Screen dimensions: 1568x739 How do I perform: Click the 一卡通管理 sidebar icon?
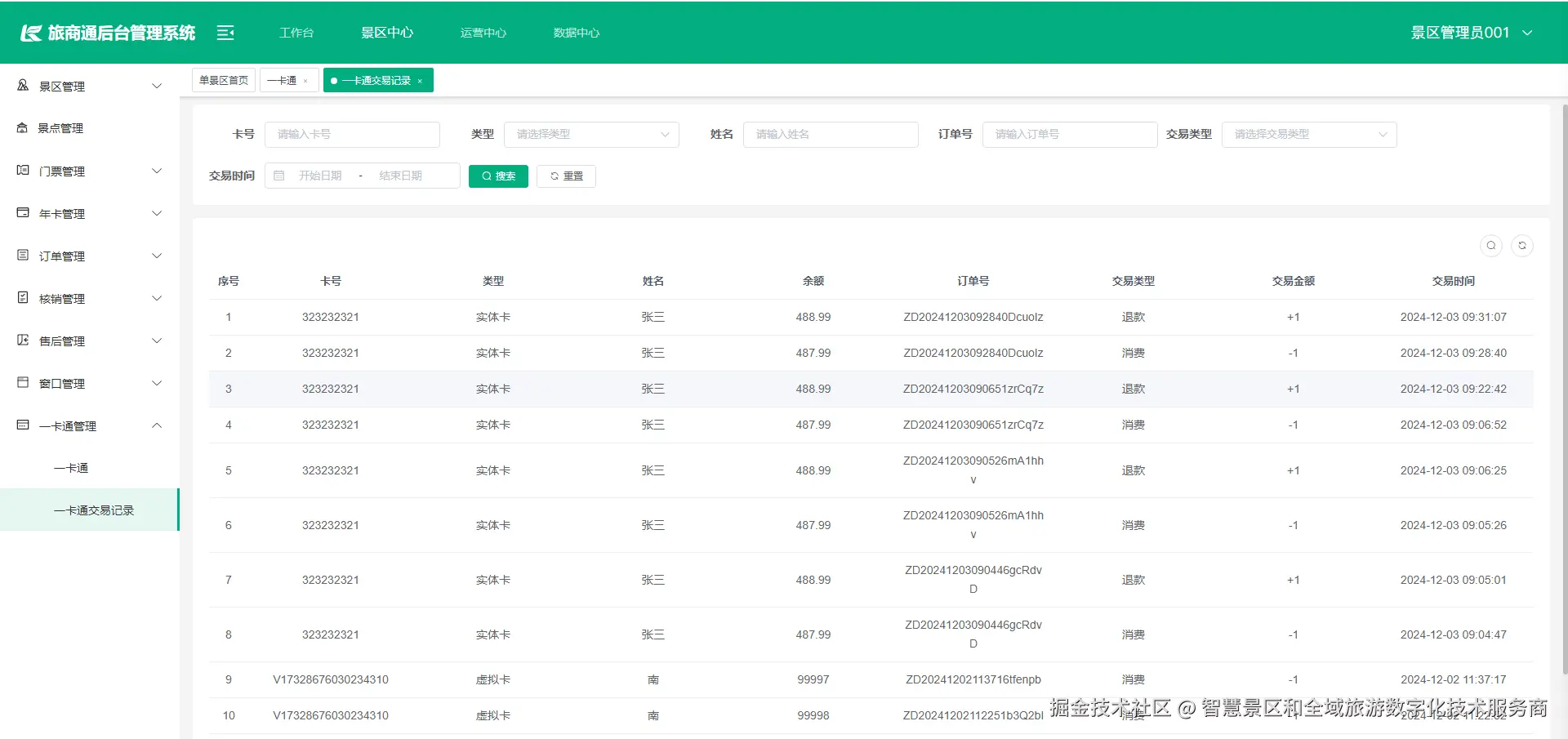click(x=23, y=425)
